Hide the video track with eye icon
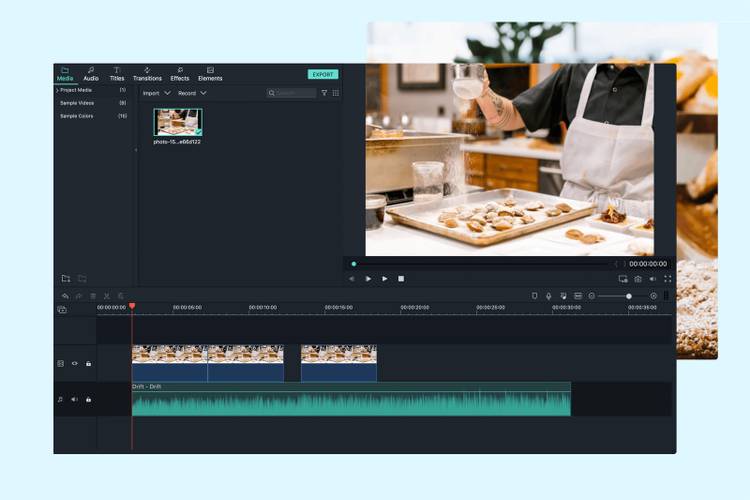This screenshot has height=500, width=750. (75, 364)
